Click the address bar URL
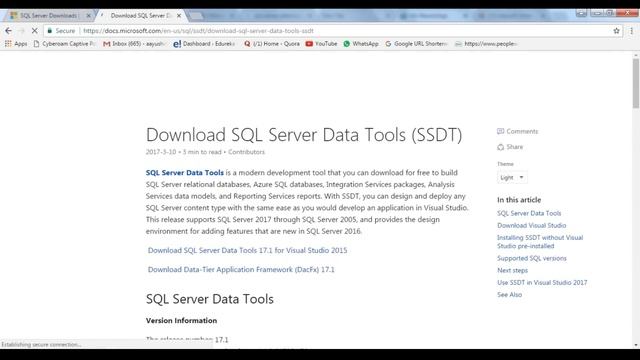This screenshot has width=640, height=360. click(198, 31)
